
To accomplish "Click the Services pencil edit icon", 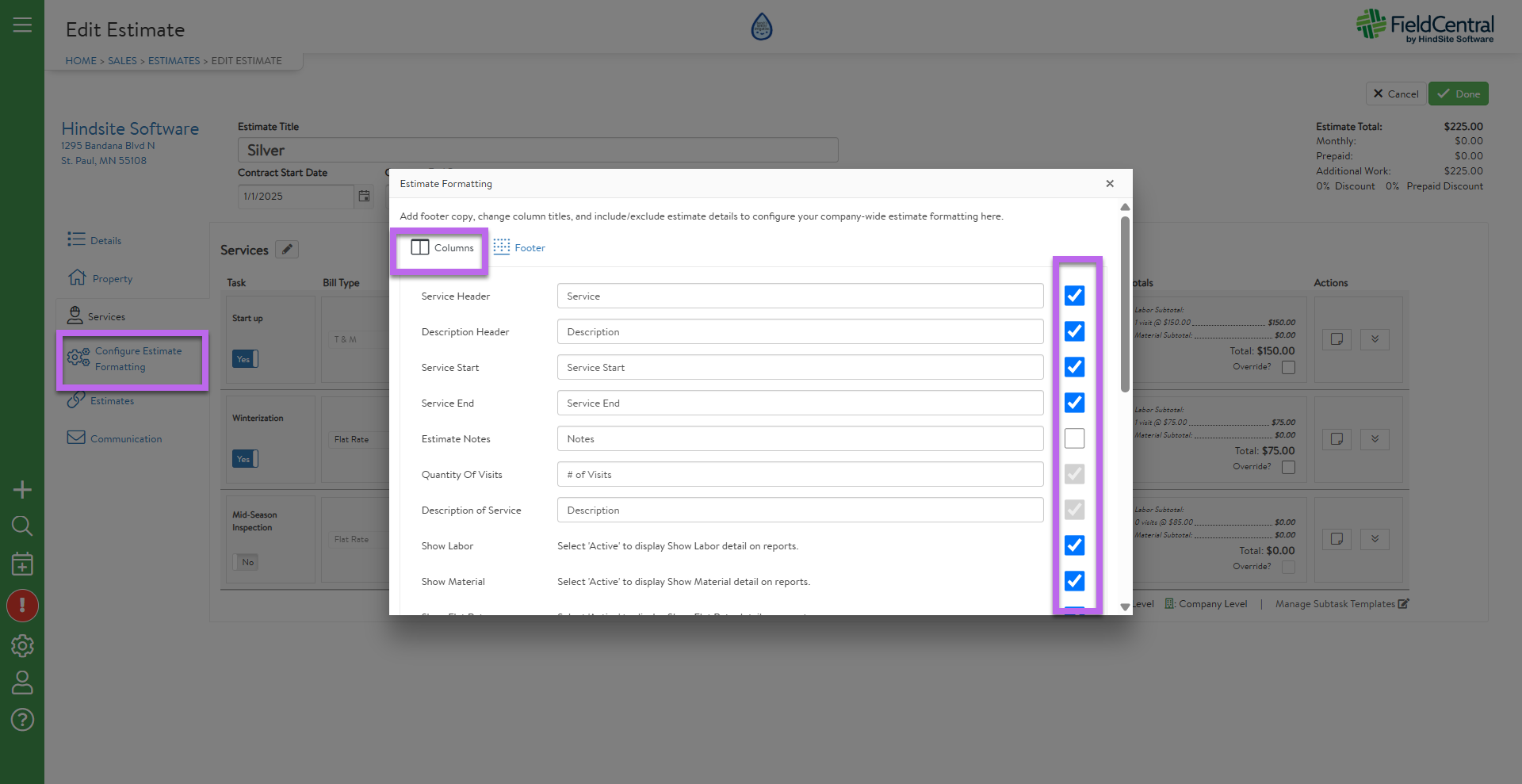I will (x=287, y=250).
